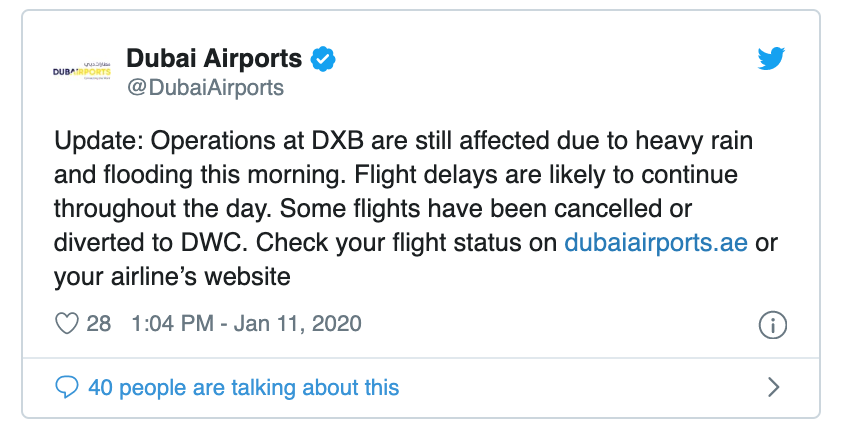This screenshot has width=847, height=436.
Task: Like the tweet with the heart icon
Action: (x=67, y=324)
